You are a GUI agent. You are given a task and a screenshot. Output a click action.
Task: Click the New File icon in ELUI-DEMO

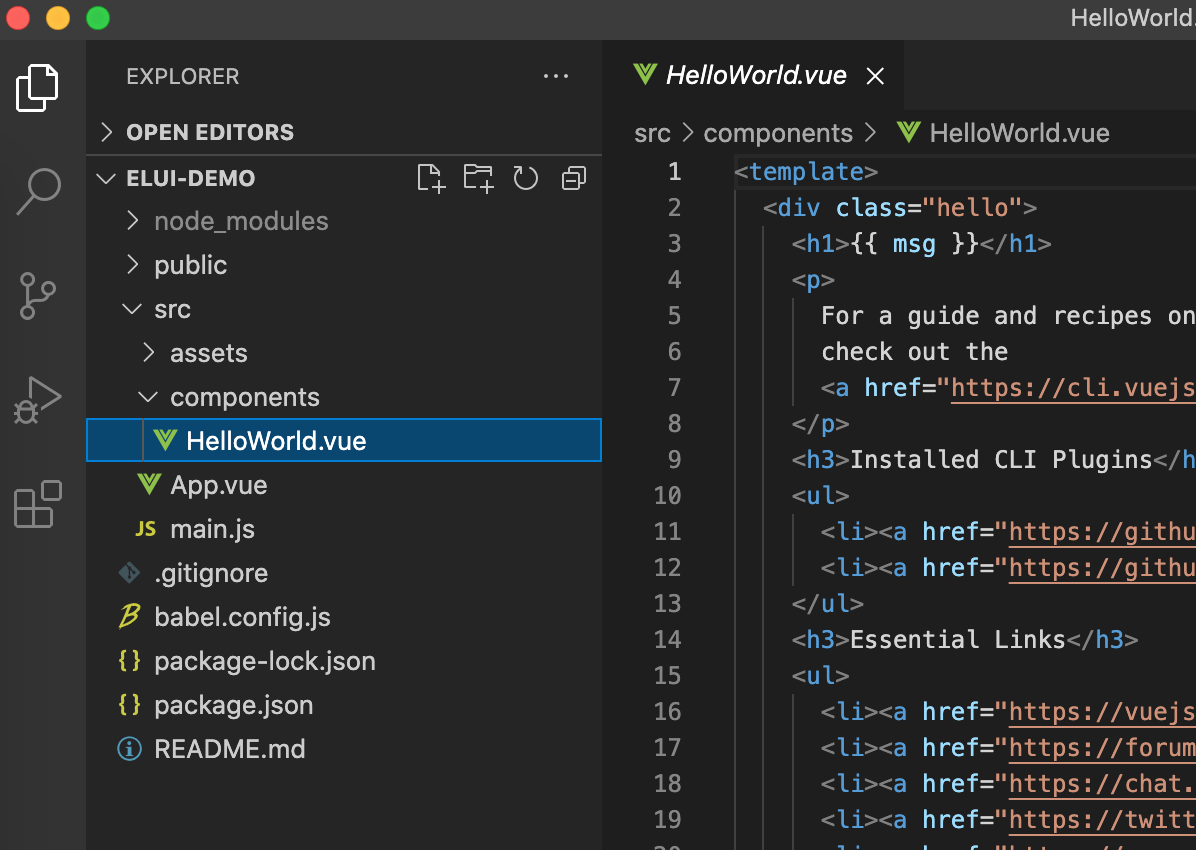tap(431, 179)
